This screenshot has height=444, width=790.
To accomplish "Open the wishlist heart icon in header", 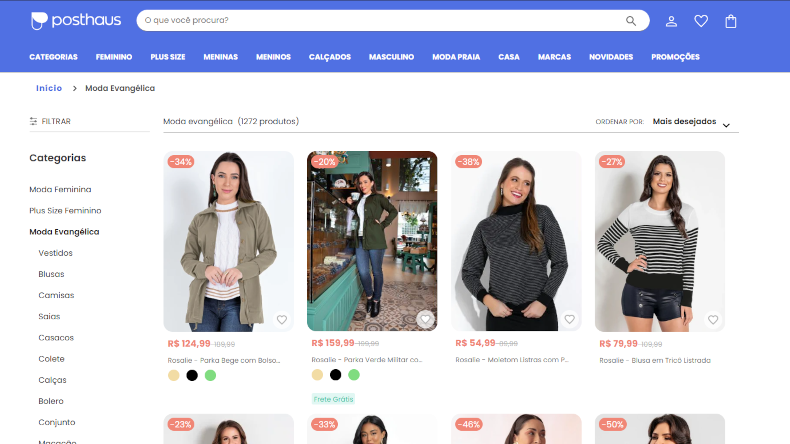I will tap(701, 21).
